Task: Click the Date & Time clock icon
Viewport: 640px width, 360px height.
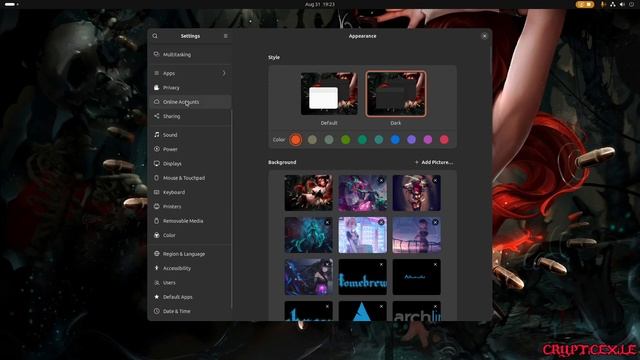Action: pyautogui.click(x=156, y=311)
